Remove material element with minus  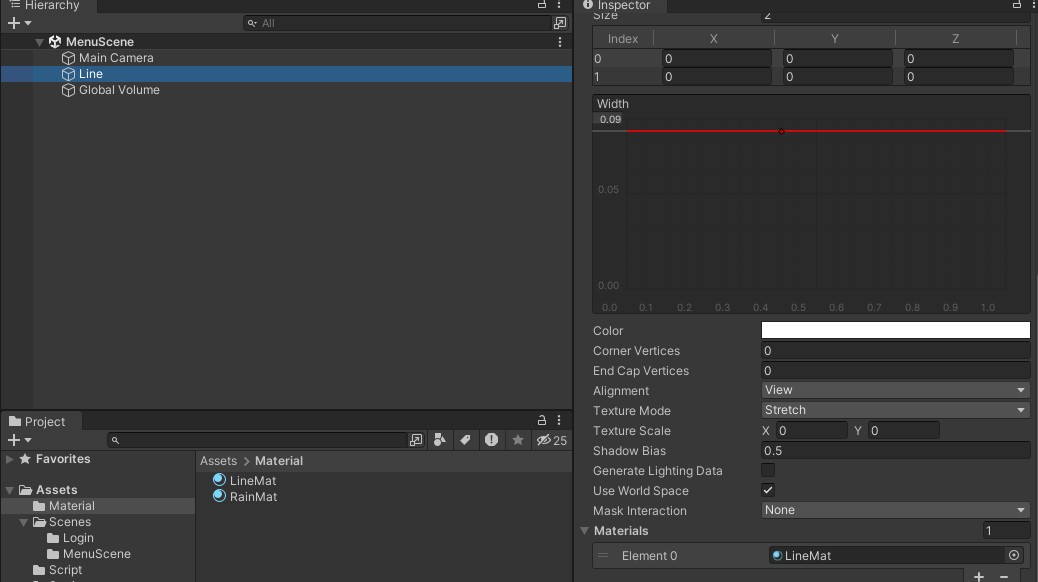pyautogui.click(x=1004, y=577)
